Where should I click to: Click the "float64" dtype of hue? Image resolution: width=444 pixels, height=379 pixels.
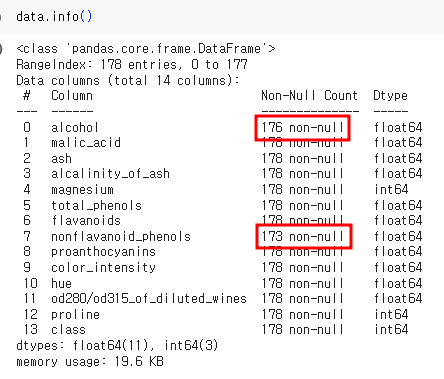click(x=398, y=283)
